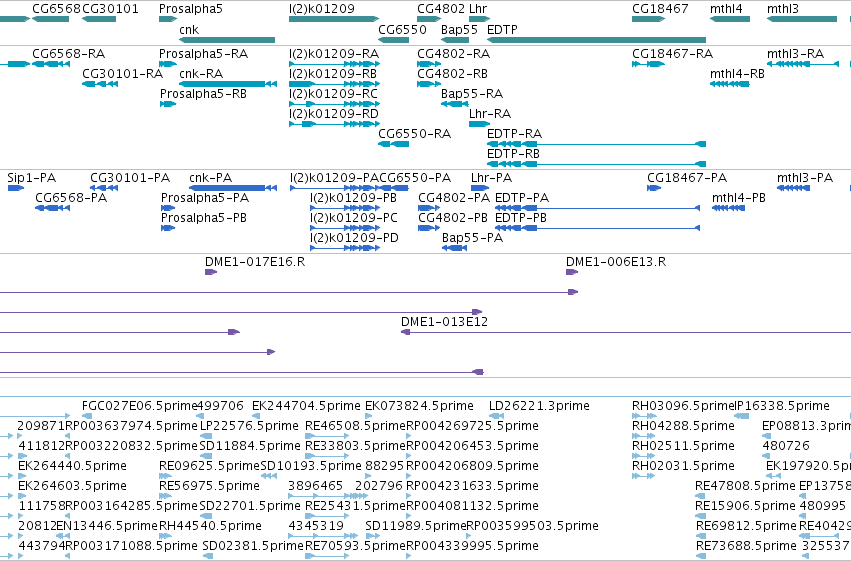Select the EK264440.5prime EST label
The height and width of the screenshot is (561, 851).
pos(72,466)
